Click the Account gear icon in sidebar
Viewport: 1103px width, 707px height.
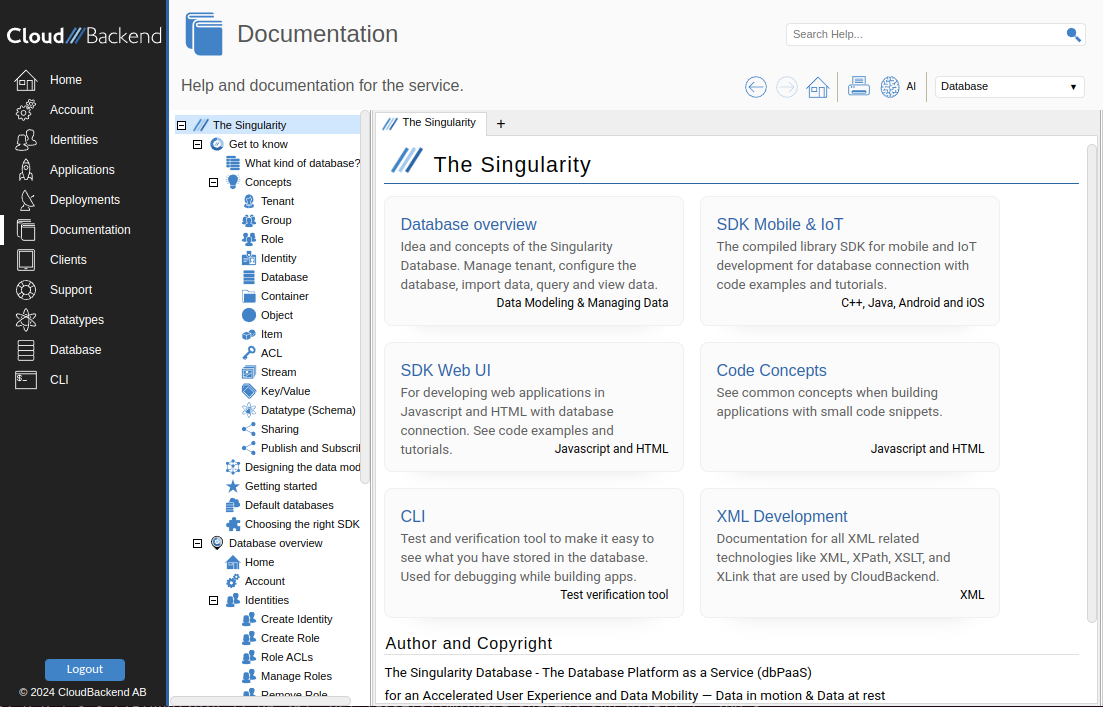click(x=26, y=110)
